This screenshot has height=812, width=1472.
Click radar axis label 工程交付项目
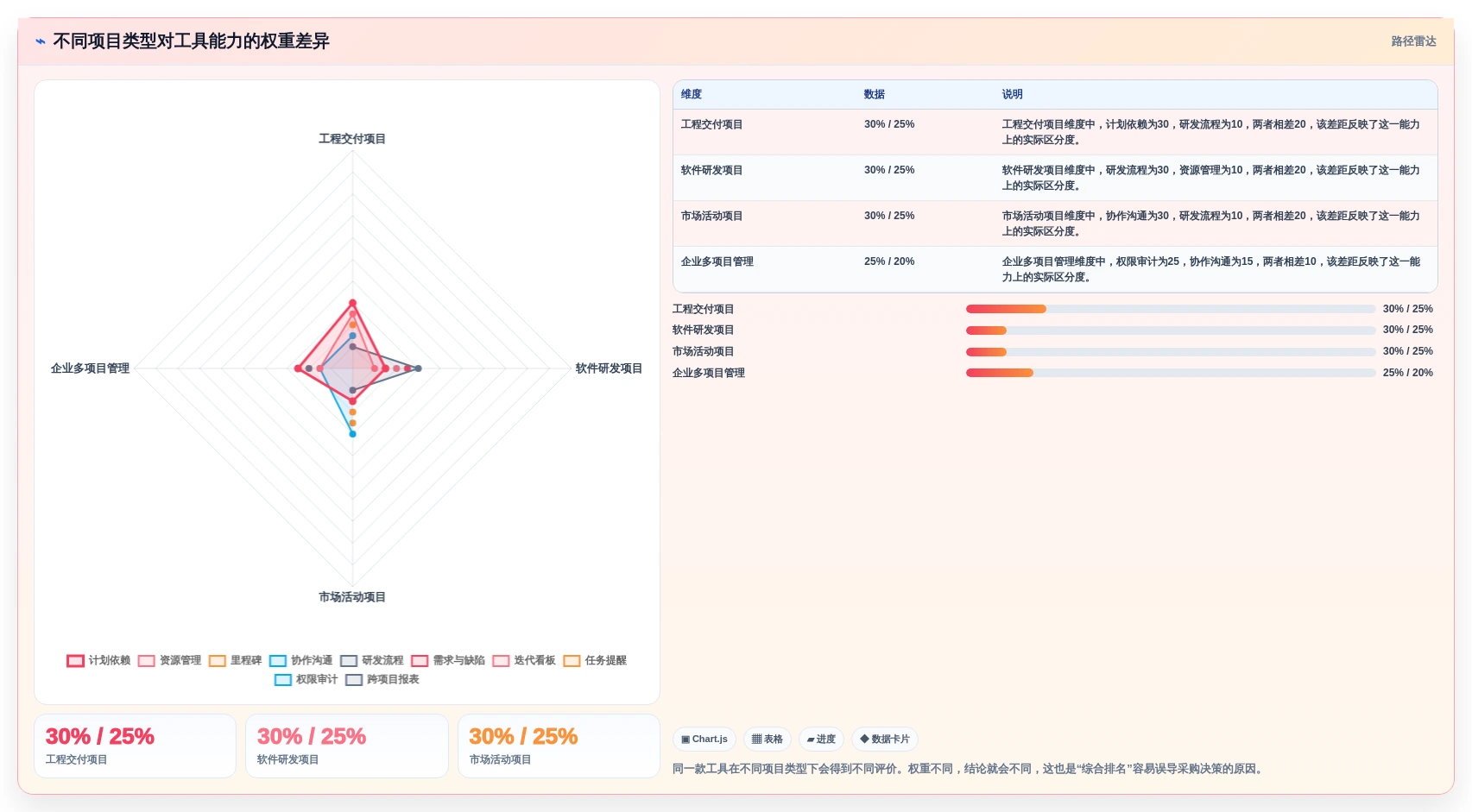point(352,139)
